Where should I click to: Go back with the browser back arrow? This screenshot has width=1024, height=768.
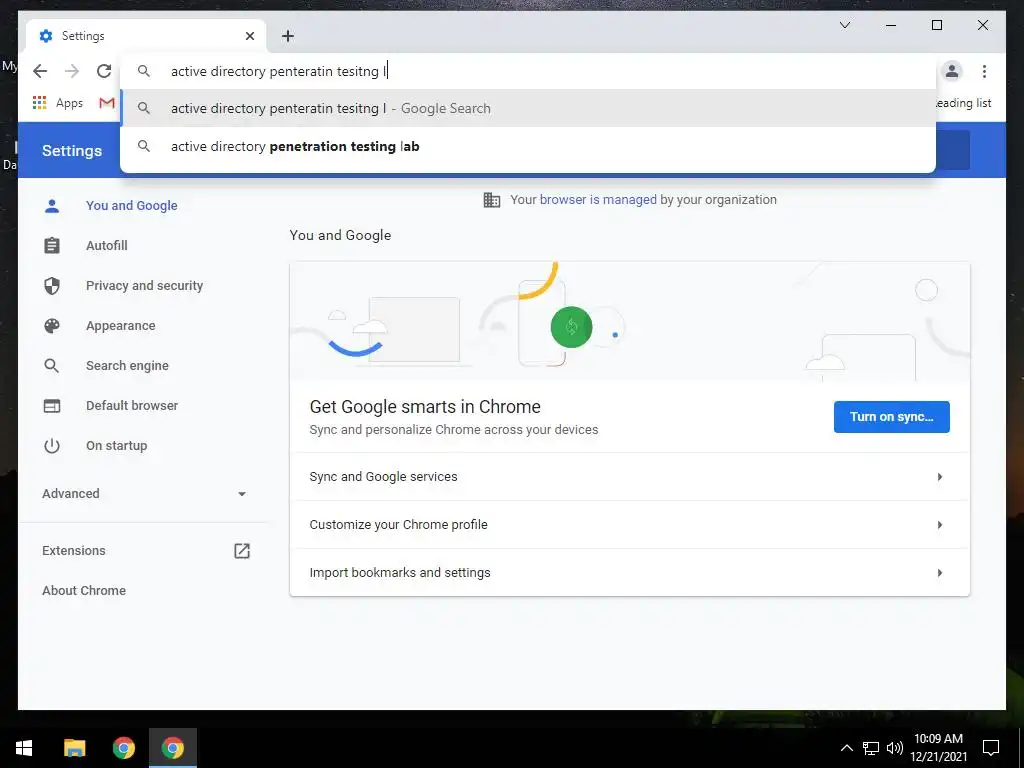click(40, 71)
